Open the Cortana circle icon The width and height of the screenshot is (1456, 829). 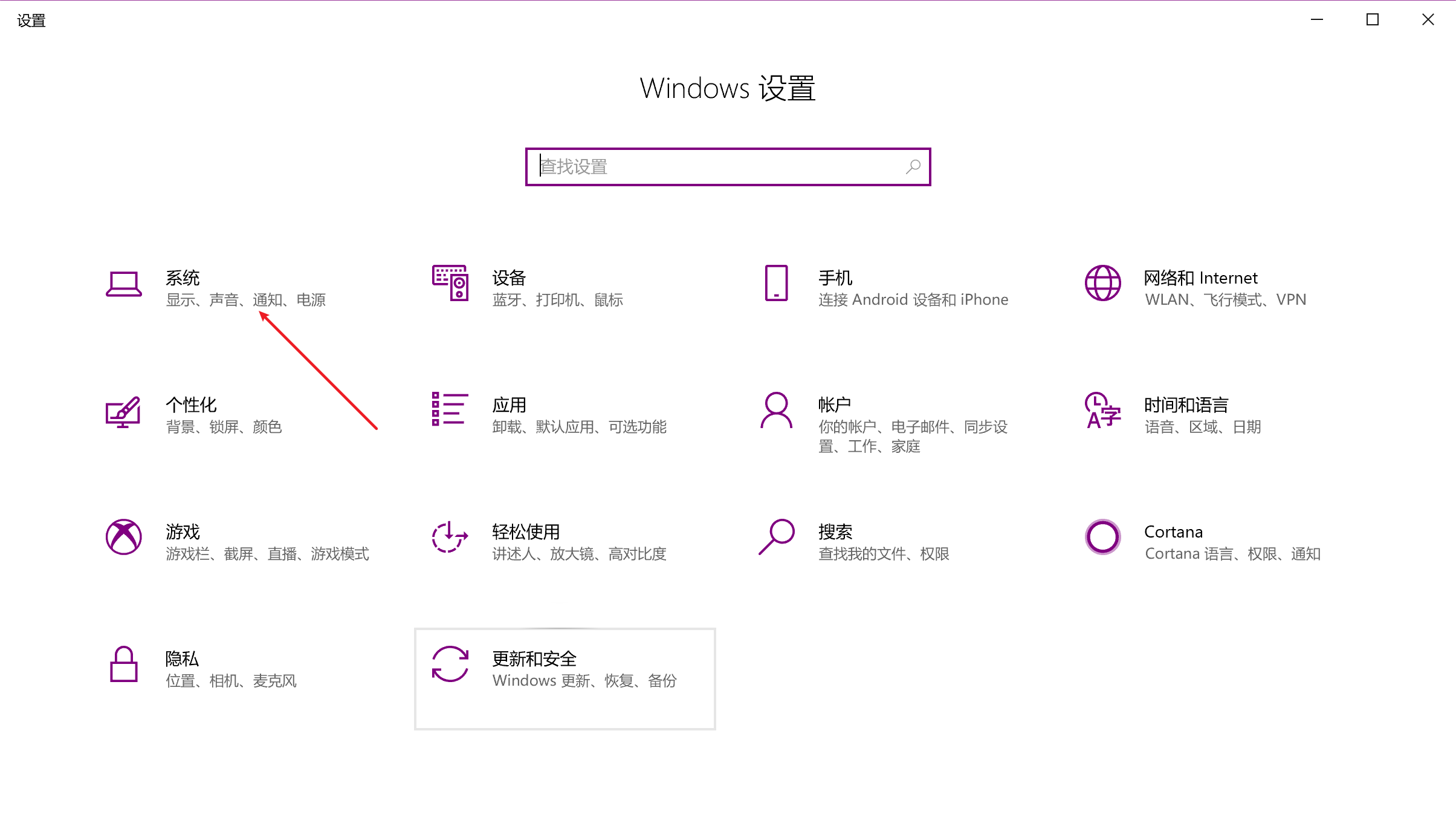point(1102,537)
